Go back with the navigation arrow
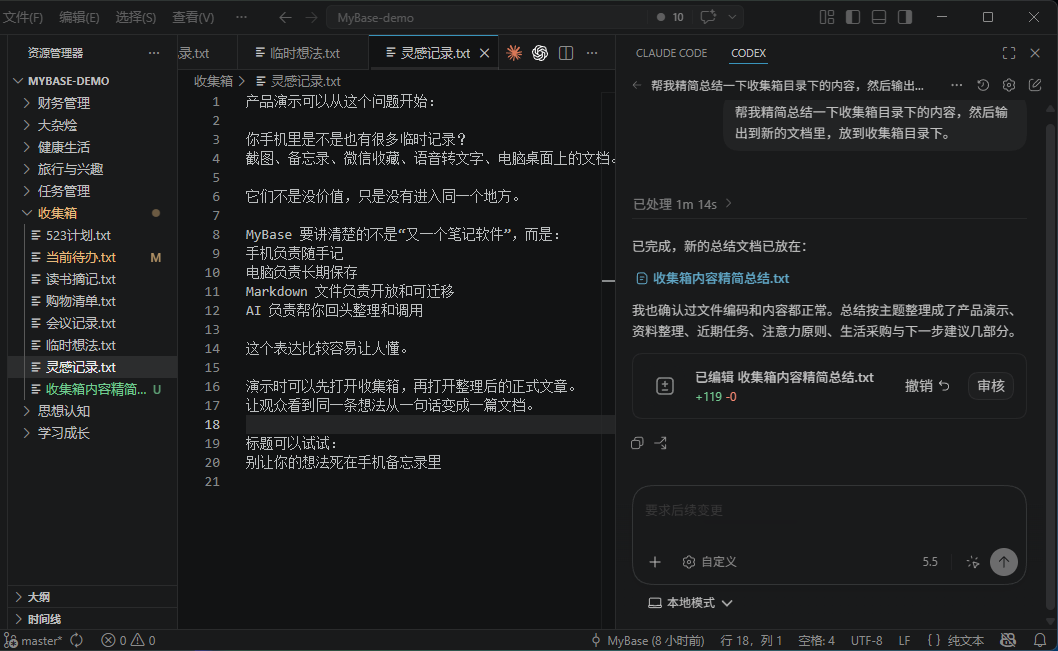Image resolution: width=1058 pixels, height=651 pixels. [x=285, y=18]
